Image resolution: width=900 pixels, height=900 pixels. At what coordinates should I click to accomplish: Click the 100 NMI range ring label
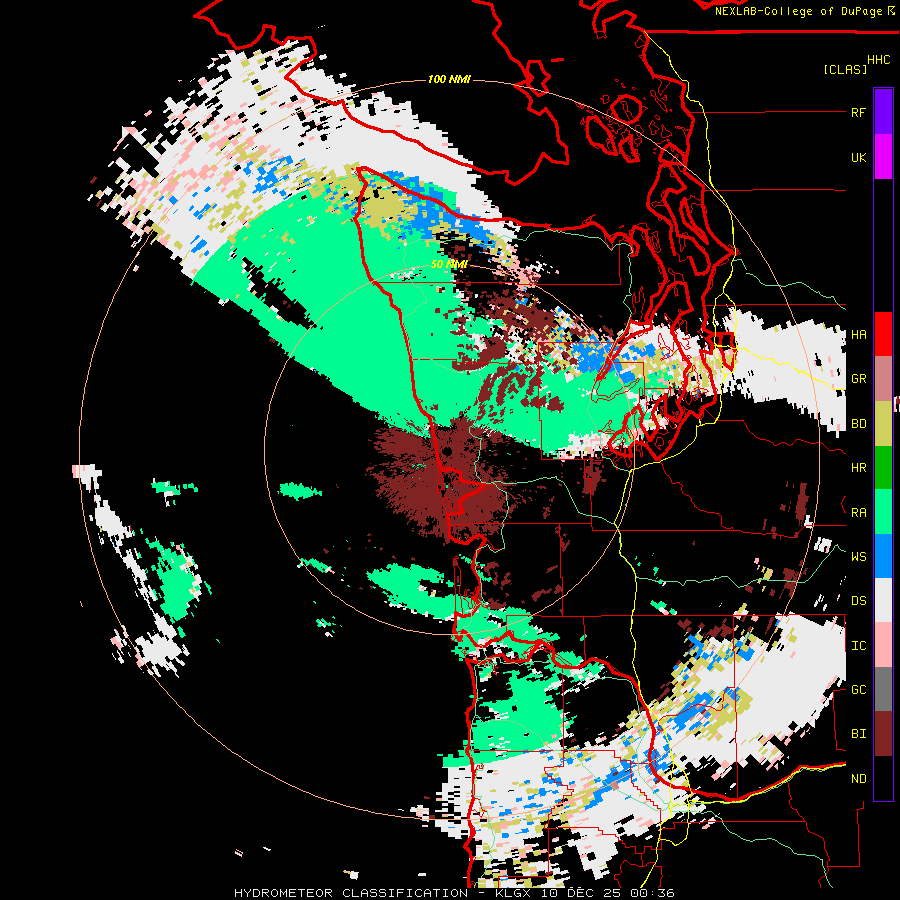tap(449, 79)
